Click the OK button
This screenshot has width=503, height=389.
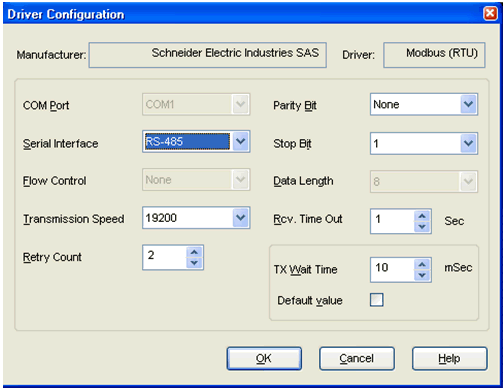(x=264, y=358)
